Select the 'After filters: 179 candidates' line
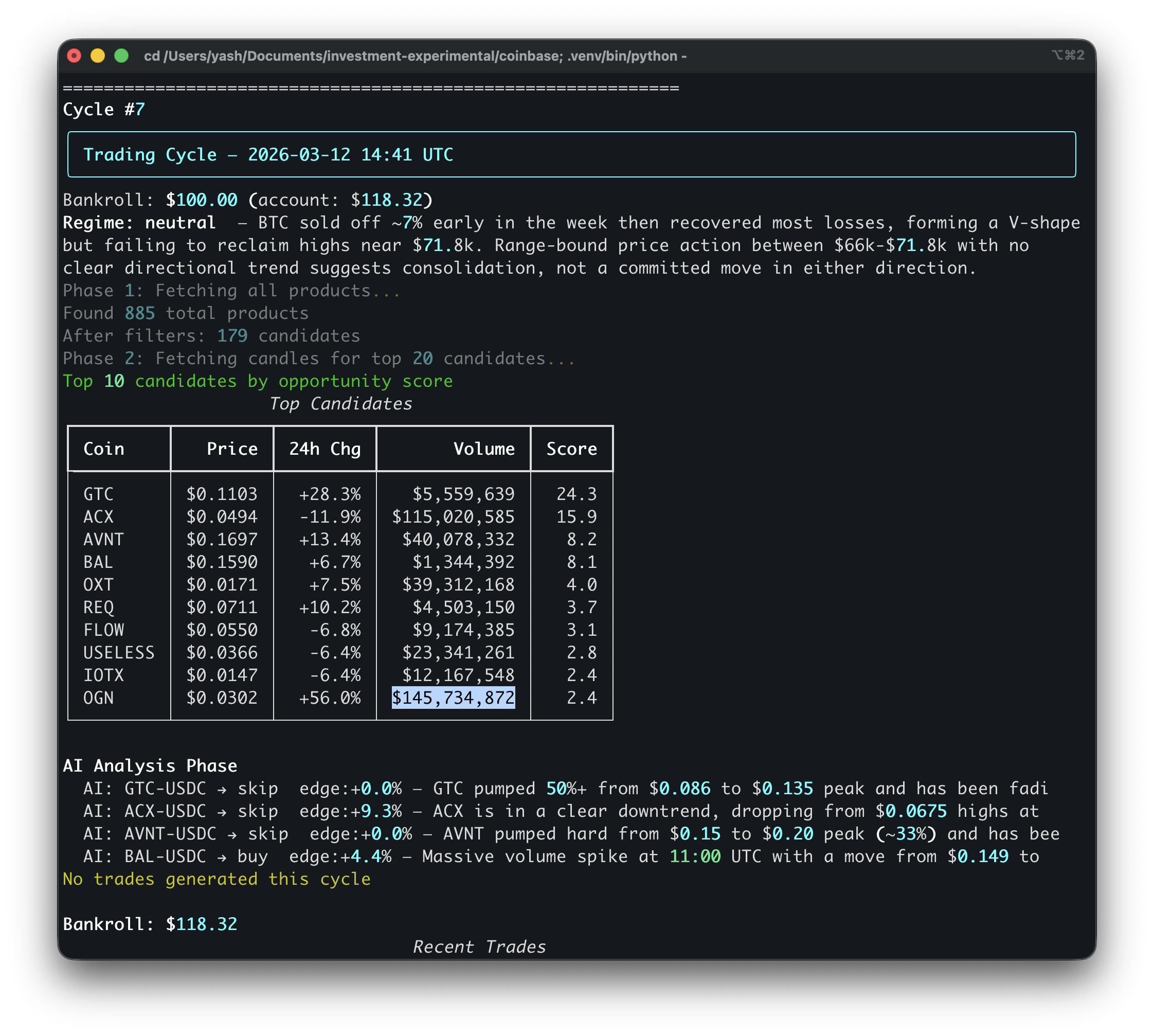 [x=211, y=336]
